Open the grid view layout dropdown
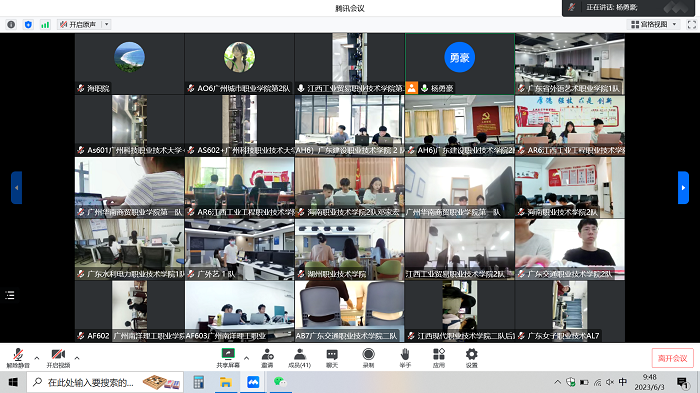Screen dimensions: 700x393 654,25
